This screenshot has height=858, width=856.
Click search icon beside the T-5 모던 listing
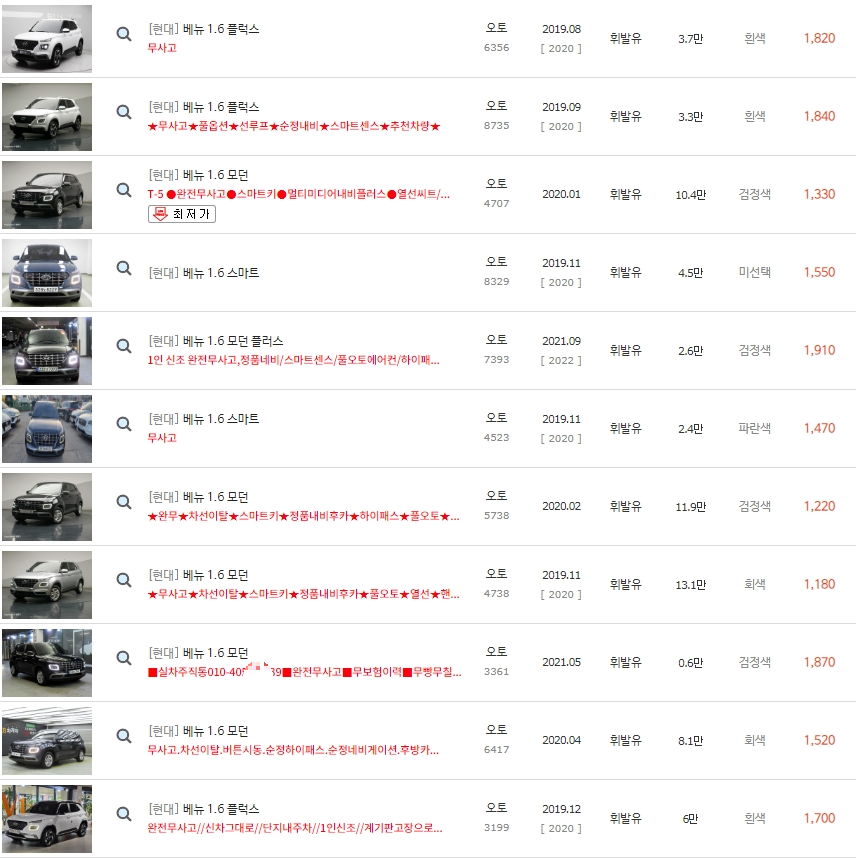coord(123,190)
